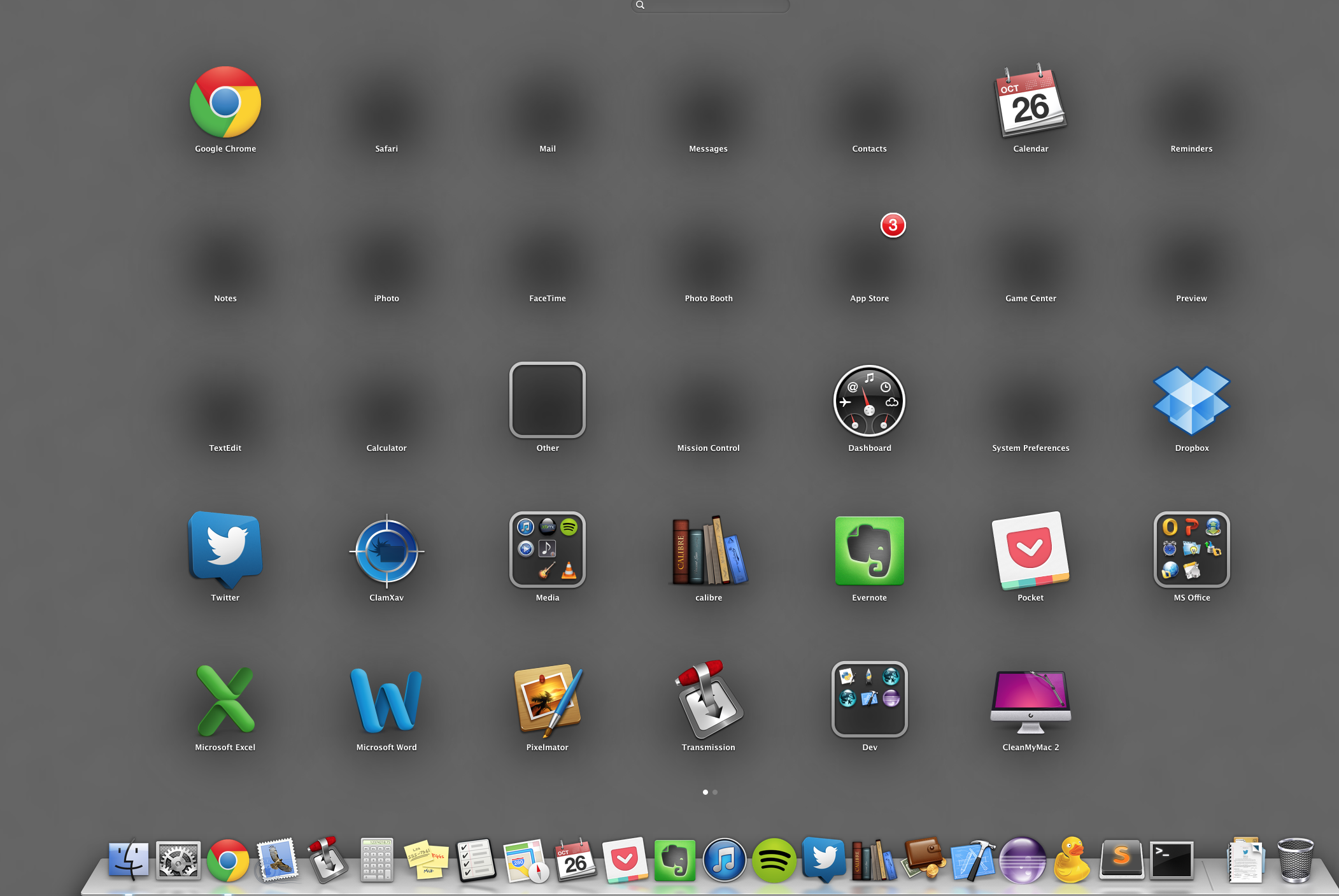Screen dimensions: 1339x896
Task: Open the Calculator icon in the Dock
Action: click(376, 860)
